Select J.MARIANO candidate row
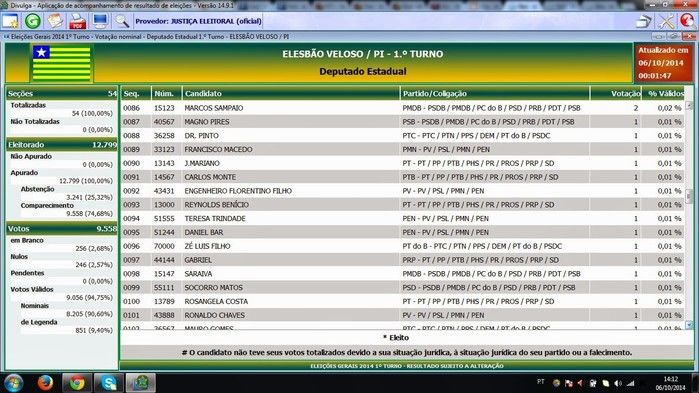The width and height of the screenshot is (699, 393). click(x=403, y=163)
